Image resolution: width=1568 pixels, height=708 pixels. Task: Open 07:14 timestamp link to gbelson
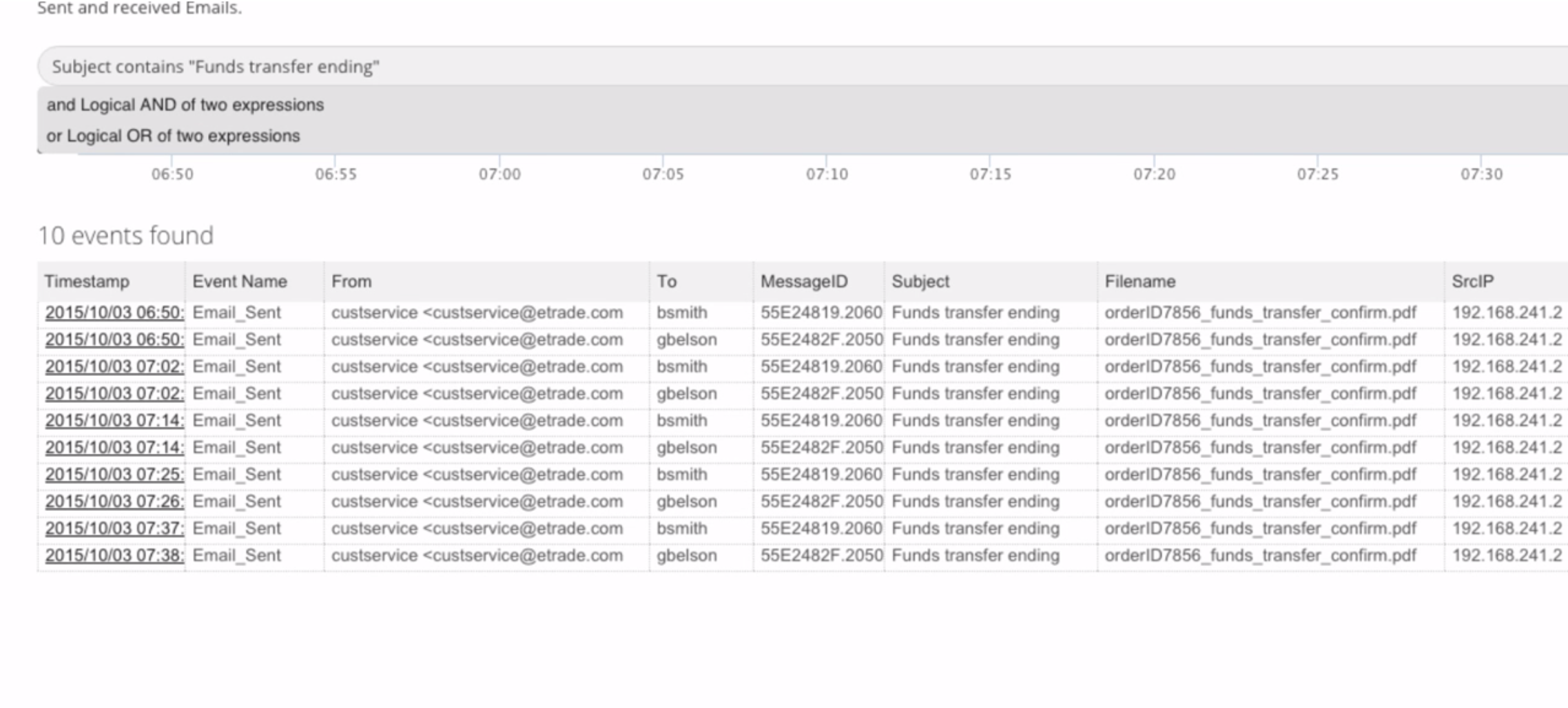114,448
